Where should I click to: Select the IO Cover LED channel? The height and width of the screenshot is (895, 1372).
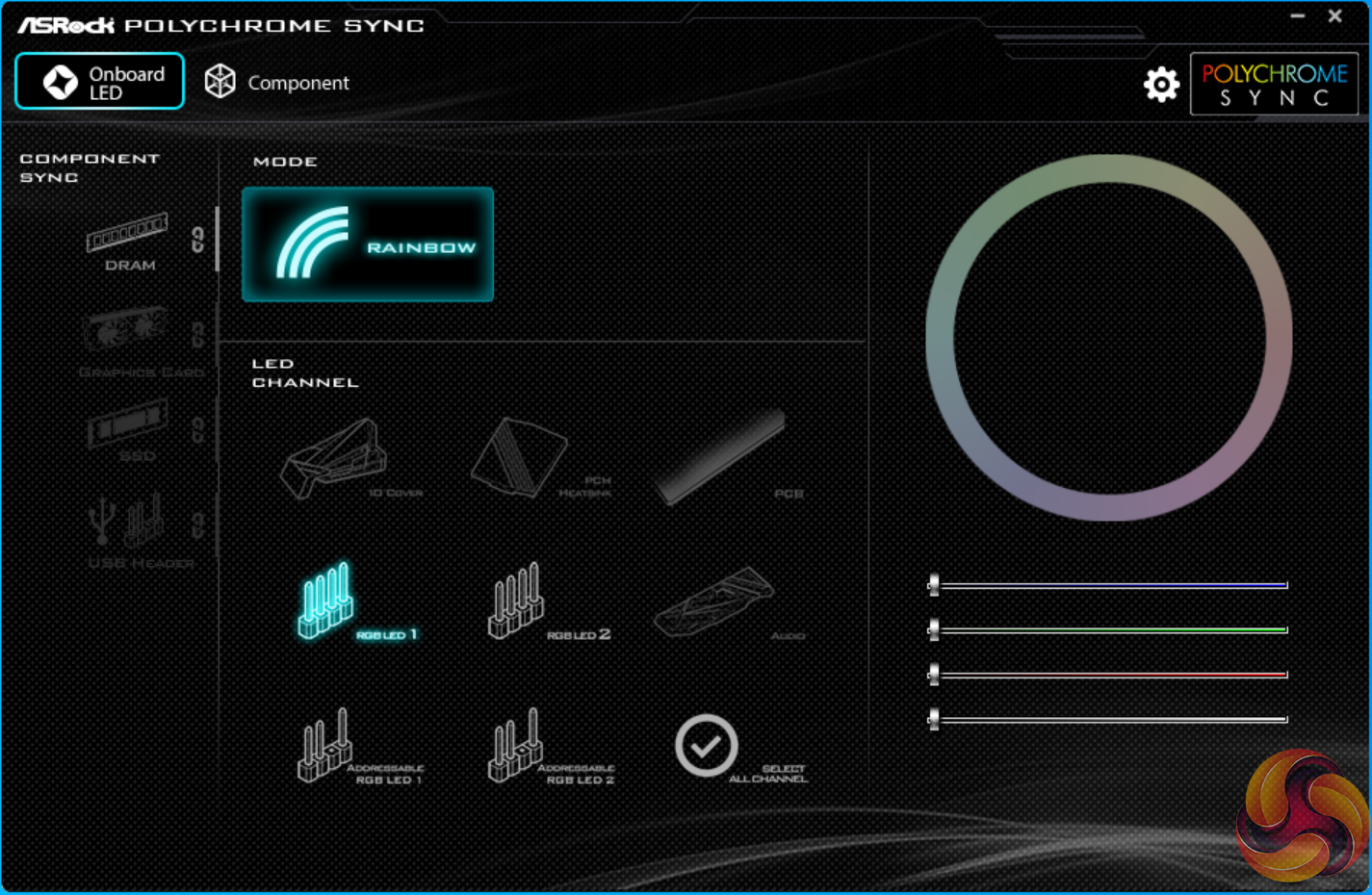coord(350,459)
